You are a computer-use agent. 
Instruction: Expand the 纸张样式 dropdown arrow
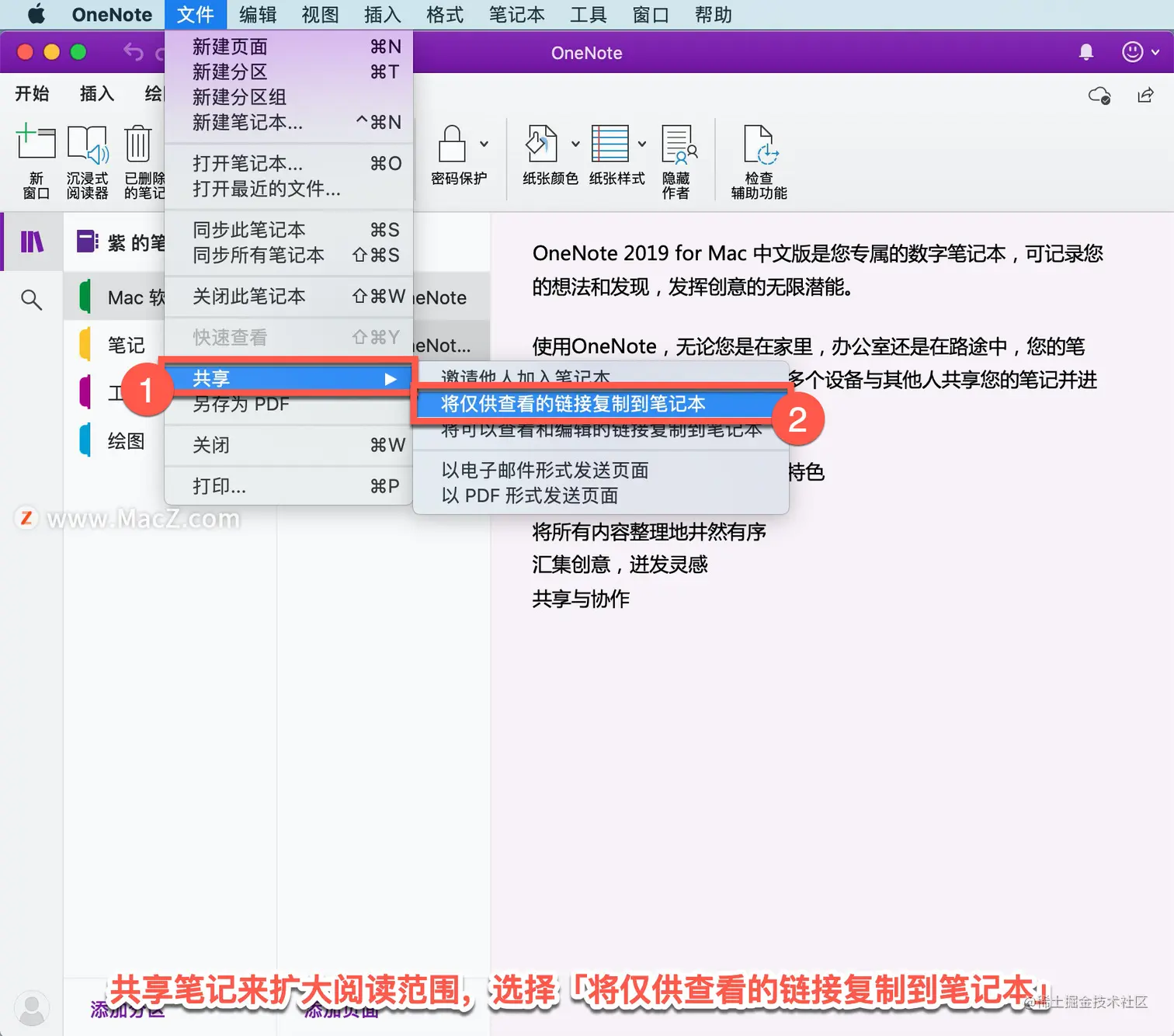tap(642, 144)
